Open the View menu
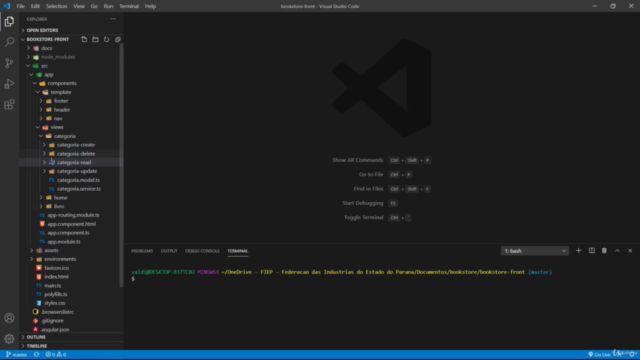The width and height of the screenshot is (640, 360). click(x=79, y=6)
